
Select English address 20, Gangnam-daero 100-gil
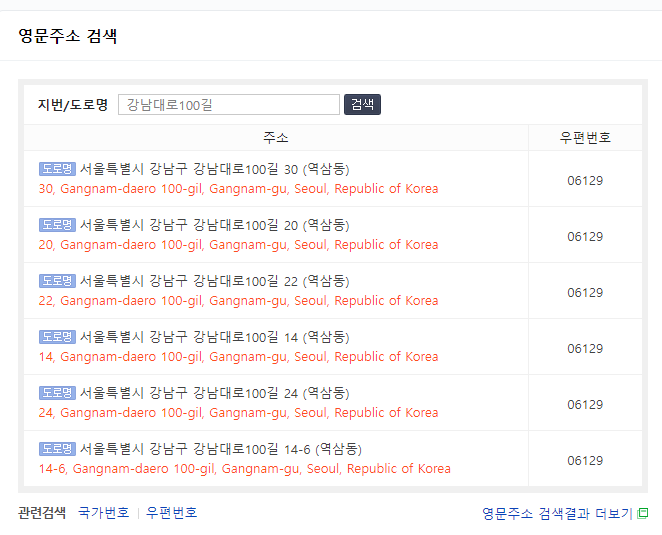pos(239,245)
